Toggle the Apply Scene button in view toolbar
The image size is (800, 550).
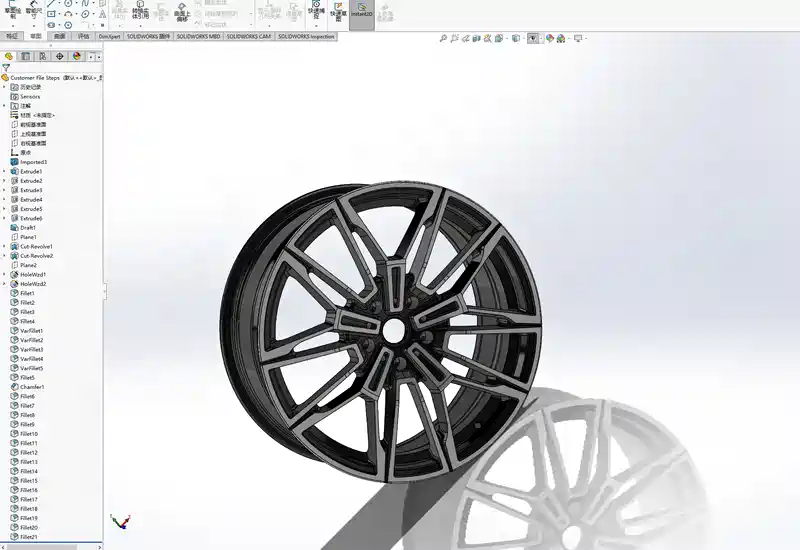tap(561, 38)
